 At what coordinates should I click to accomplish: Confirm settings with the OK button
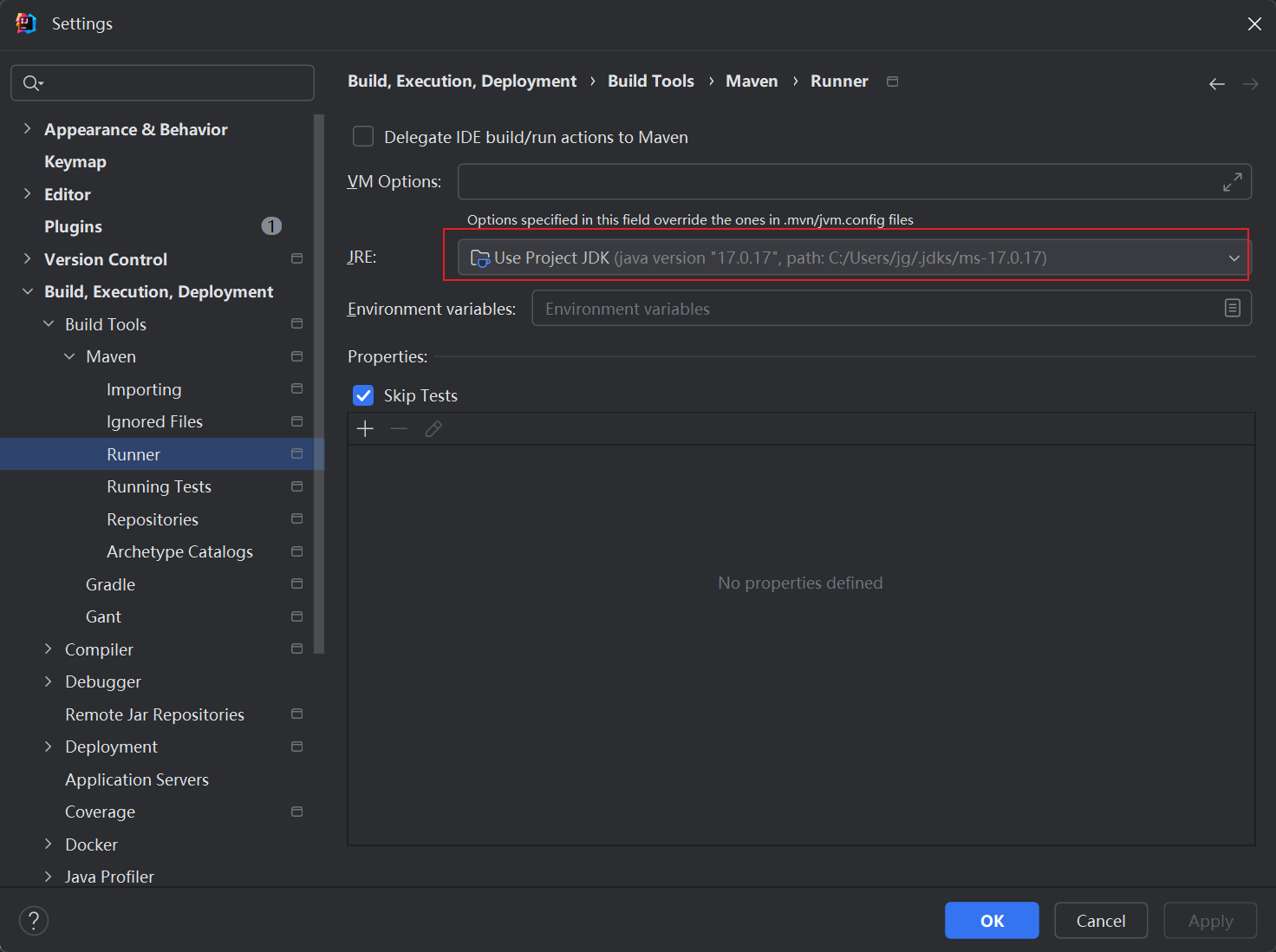click(x=992, y=920)
